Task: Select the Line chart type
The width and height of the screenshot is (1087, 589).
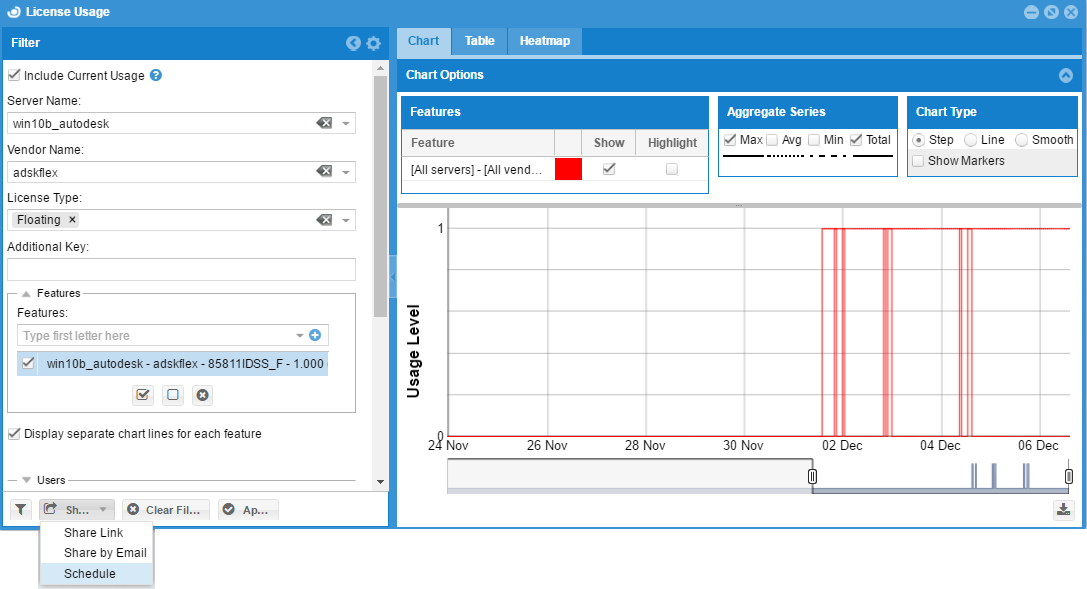Action: pos(970,140)
